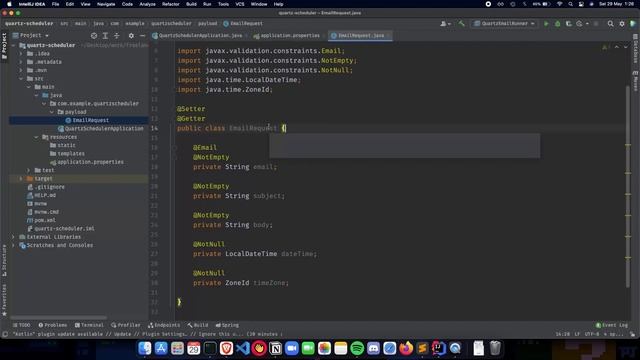640x360 pixels.
Task: Open the VCS menu
Action: pyautogui.click(x=240, y=4)
